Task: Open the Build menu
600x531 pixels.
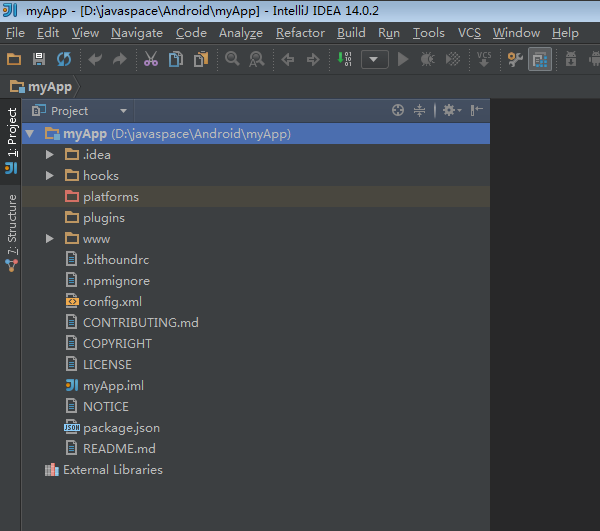Action: (x=351, y=33)
